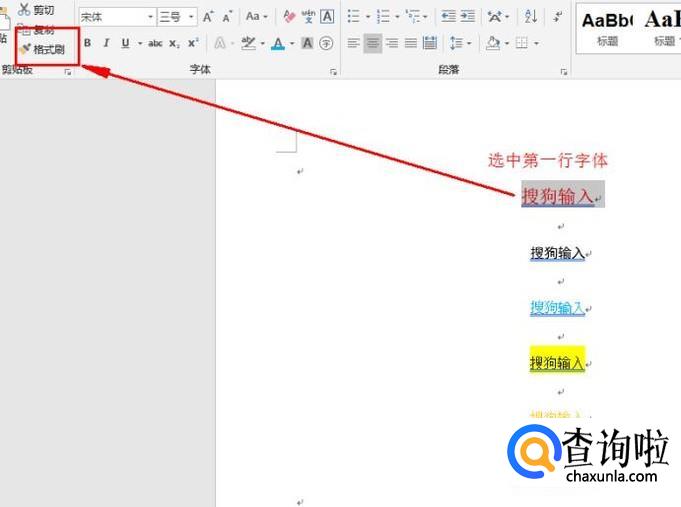Increase font size with the larger A
Image resolution: width=681 pixels, height=507 pixels.
click(x=208, y=17)
